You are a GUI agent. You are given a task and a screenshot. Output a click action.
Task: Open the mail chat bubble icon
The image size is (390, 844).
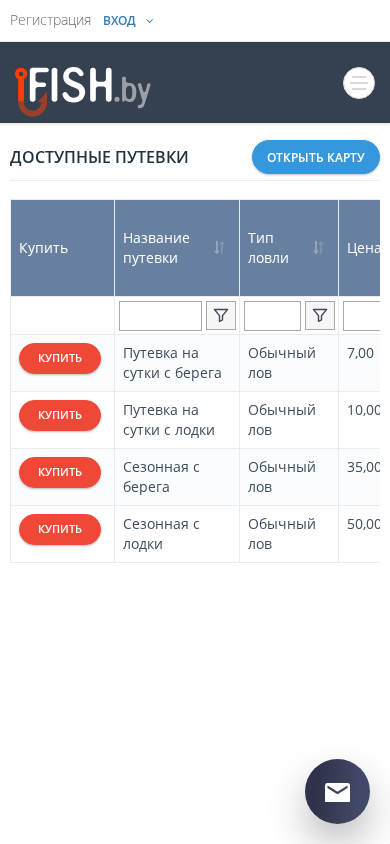337,791
